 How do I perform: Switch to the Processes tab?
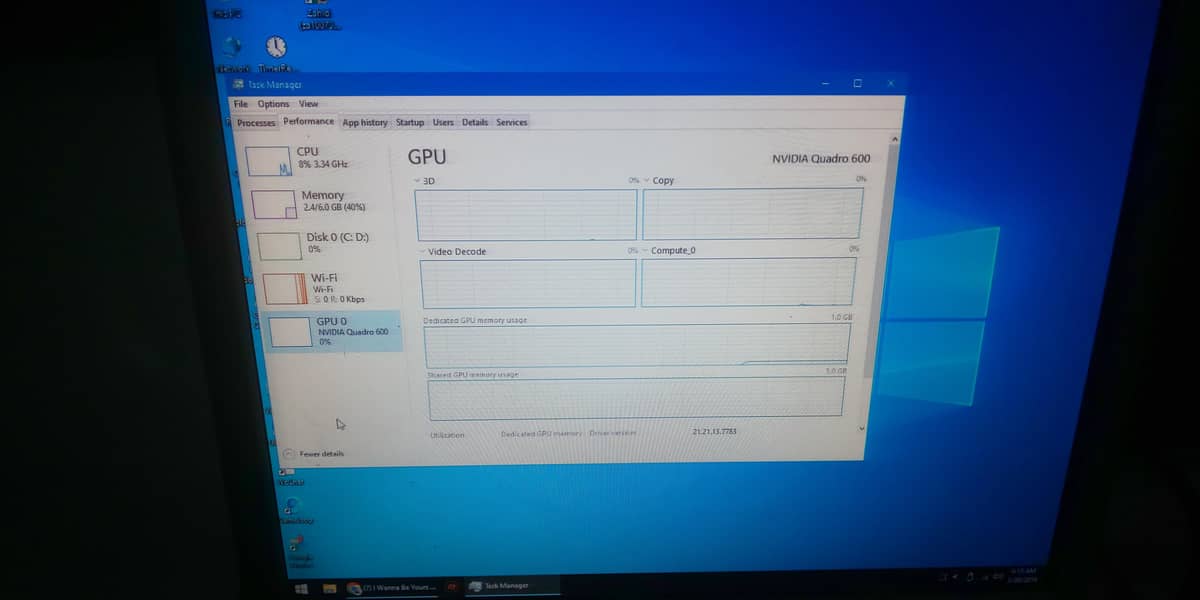(x=256, y=123)
